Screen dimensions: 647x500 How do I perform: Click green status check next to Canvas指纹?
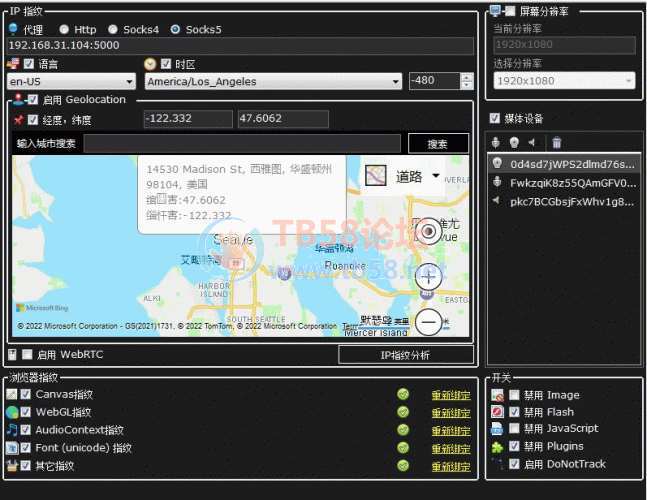(x=403, y=395)
